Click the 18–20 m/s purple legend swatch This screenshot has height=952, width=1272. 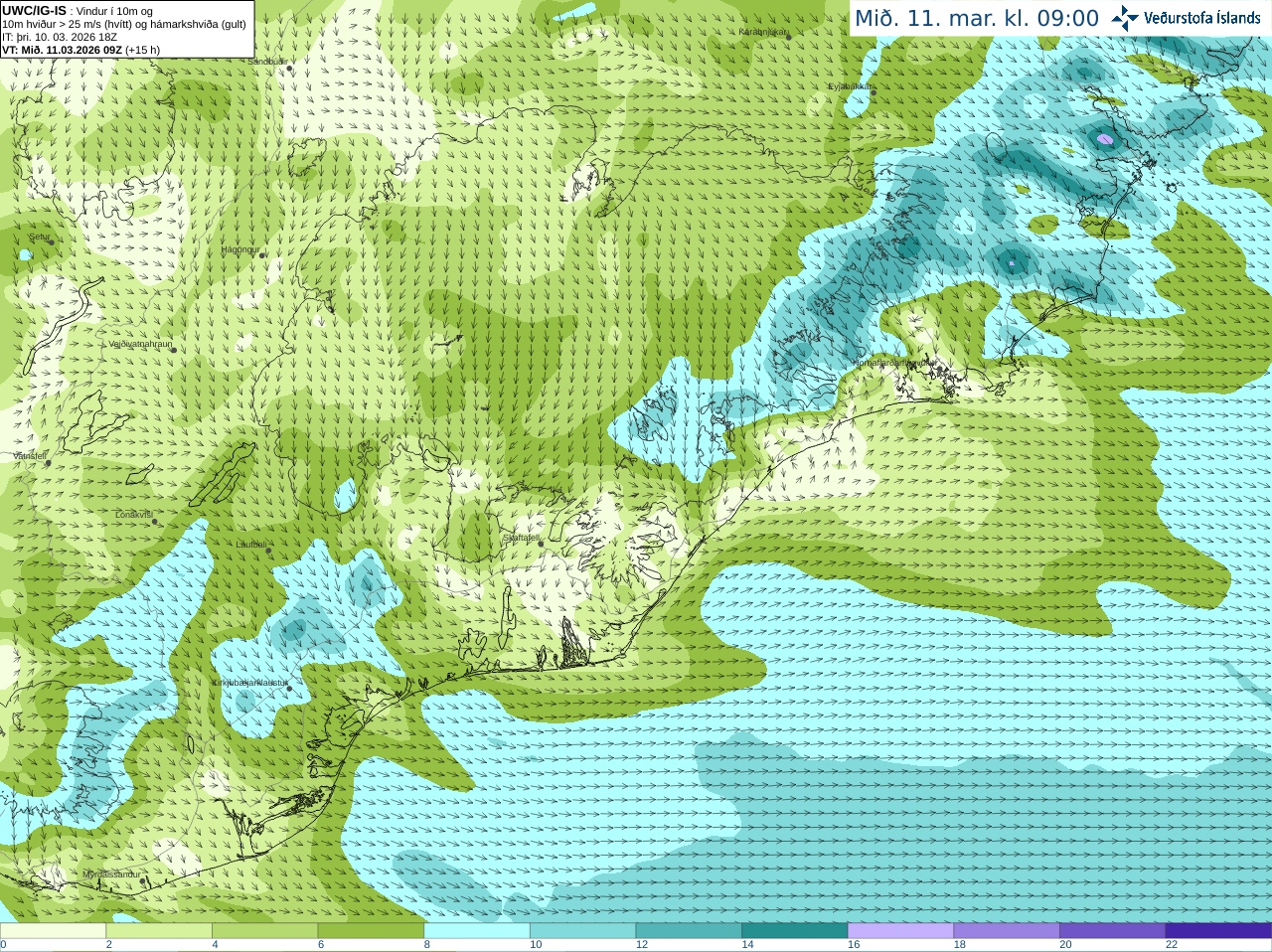(x=1007, y=931)
